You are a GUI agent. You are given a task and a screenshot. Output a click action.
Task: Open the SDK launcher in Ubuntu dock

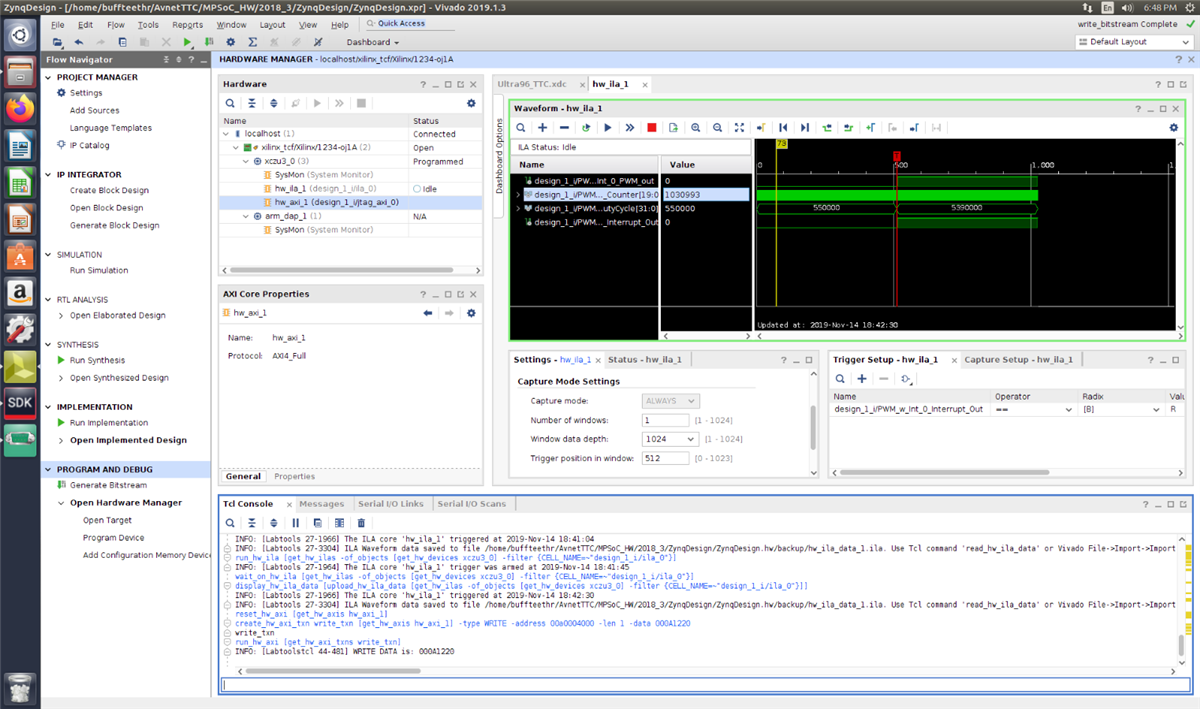19,402
